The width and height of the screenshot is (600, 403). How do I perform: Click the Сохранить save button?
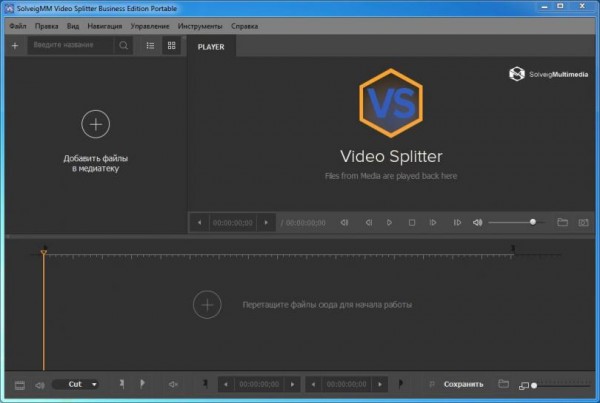click(x=463, y=384)
